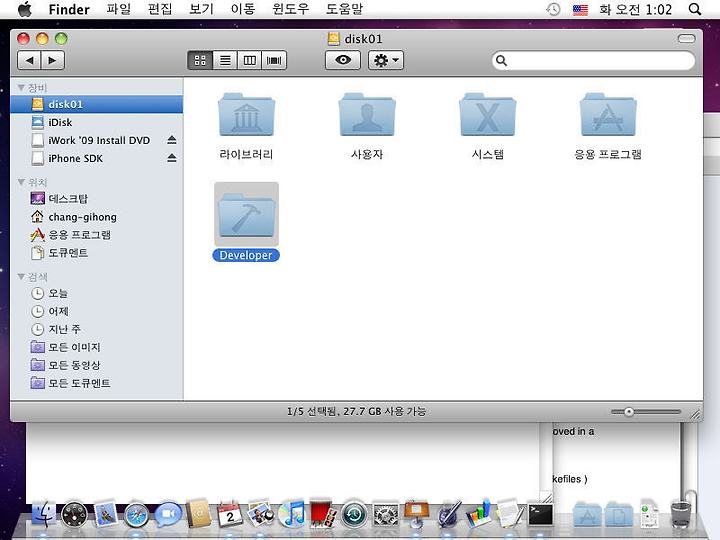The image size is (720, 540).
Task: Open 데스크탑 from the sidebar
Action: click(96, 198)
